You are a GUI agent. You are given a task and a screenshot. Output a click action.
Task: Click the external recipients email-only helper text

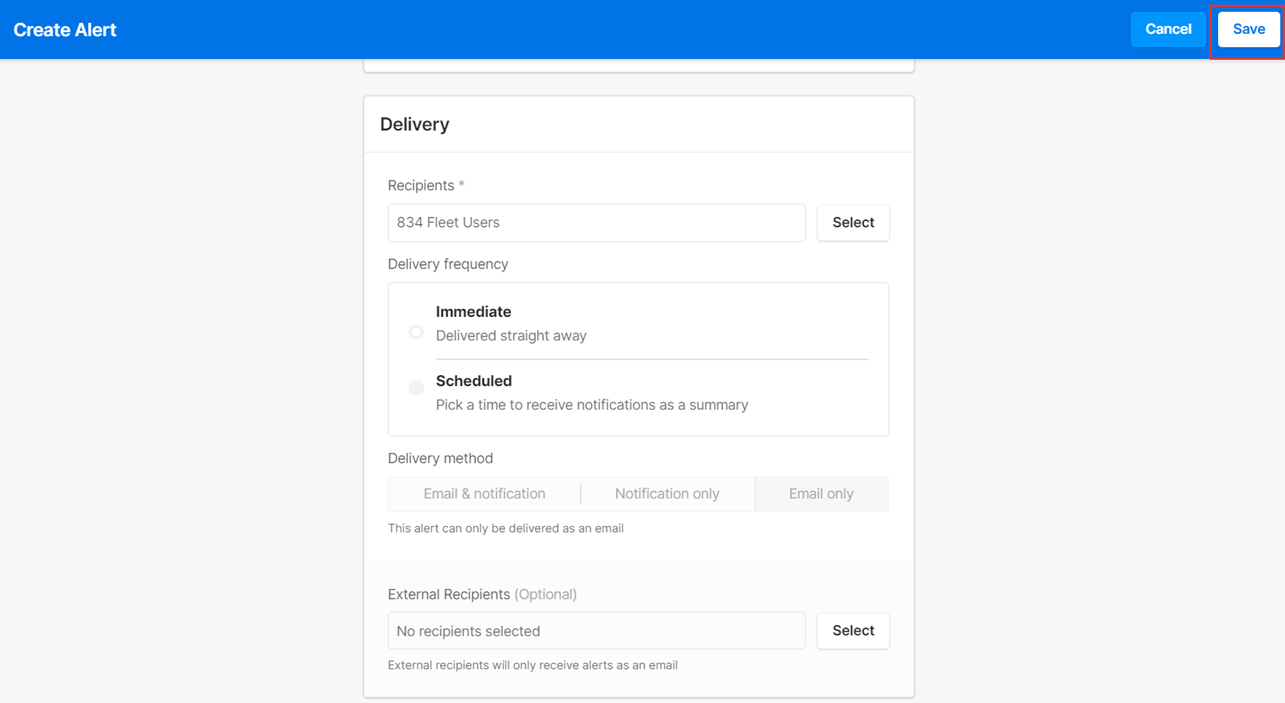coord(533,665)
